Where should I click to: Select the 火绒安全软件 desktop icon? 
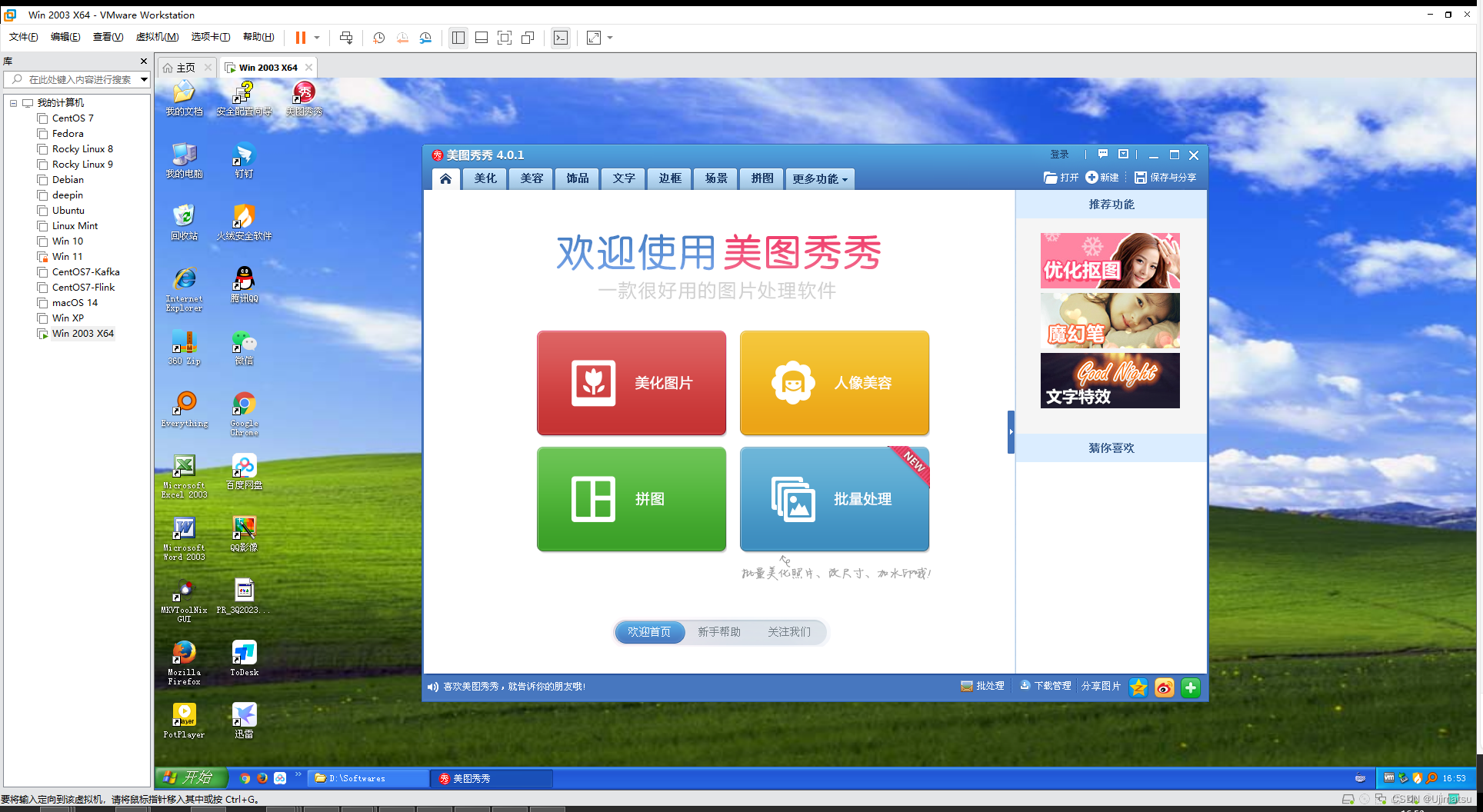point(244,223)
